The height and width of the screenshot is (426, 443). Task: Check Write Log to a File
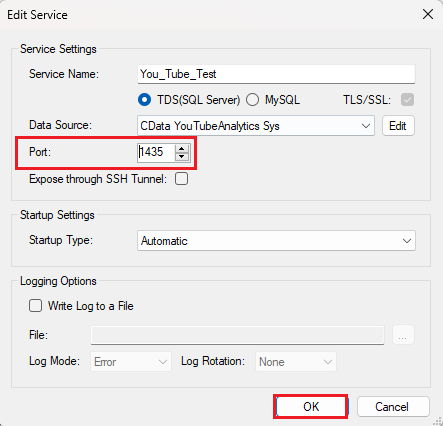pos(35,306)
